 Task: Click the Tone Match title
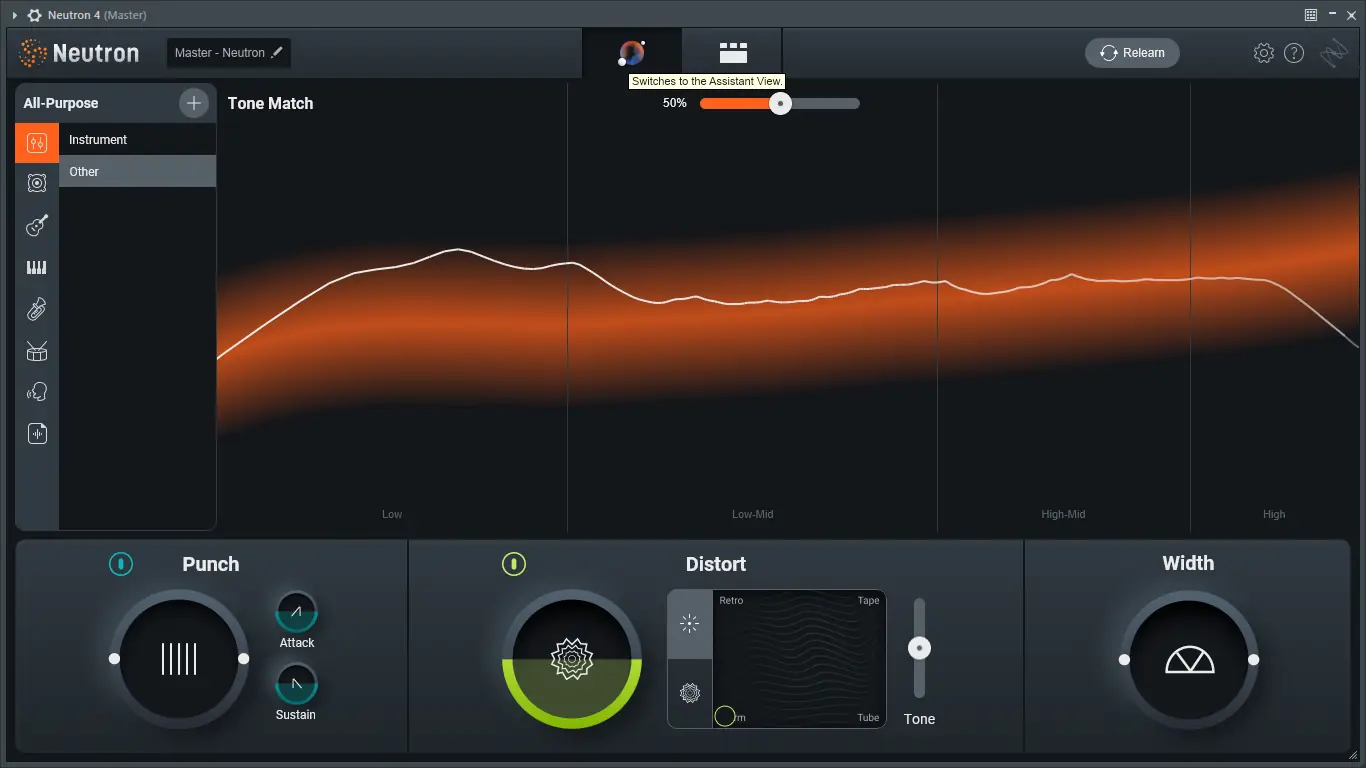[x=270, y=103]
